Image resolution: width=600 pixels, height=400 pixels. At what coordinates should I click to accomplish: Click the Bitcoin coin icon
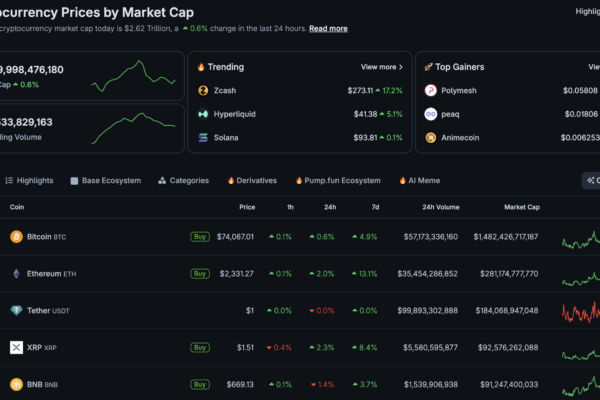(16, 237)
